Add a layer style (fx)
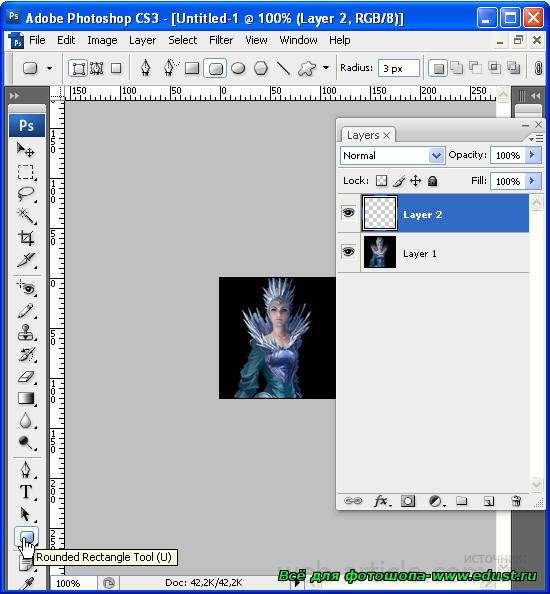Viewport: 550px width, 594px height. coord(382,501)
